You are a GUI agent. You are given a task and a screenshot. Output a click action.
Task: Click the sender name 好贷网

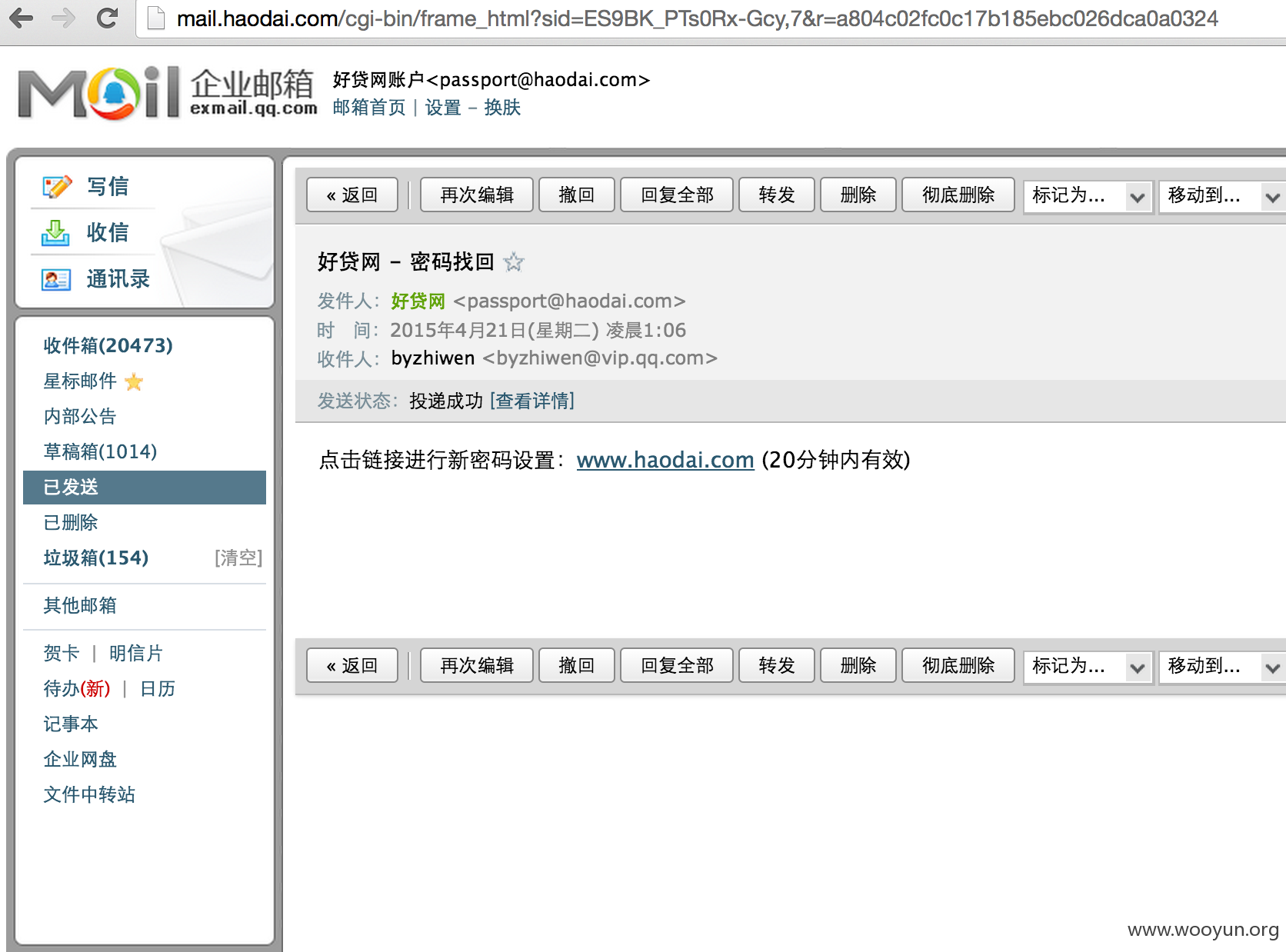[418, 301]
